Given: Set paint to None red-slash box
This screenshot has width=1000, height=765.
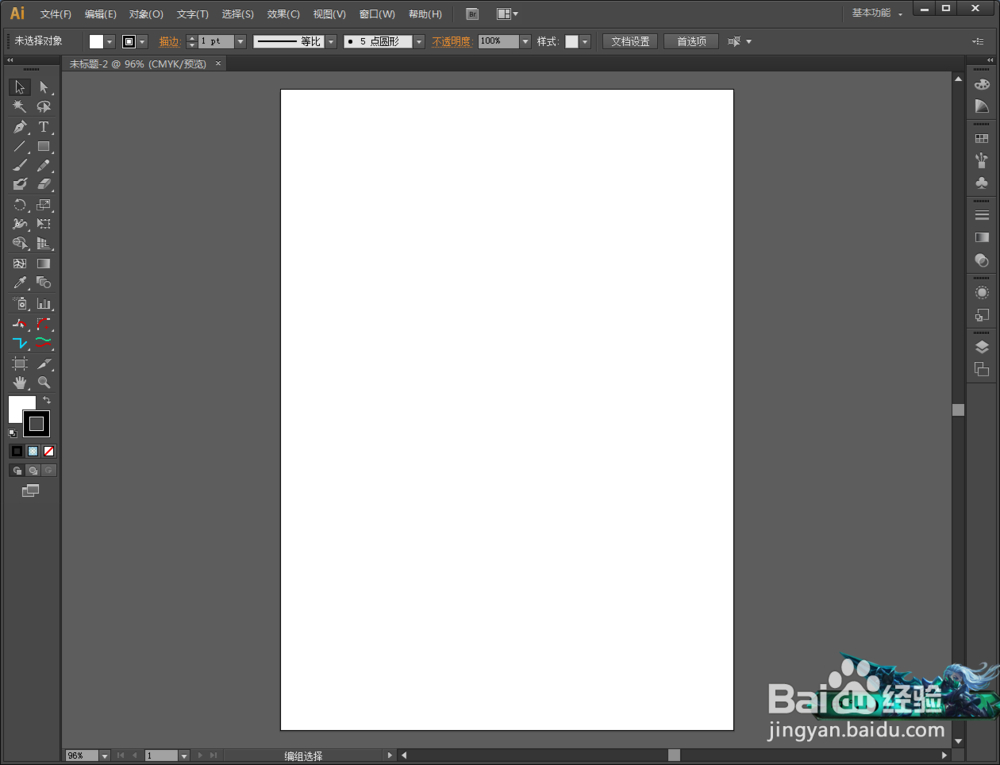Looking at the screenshot, I should pos(48,451).
